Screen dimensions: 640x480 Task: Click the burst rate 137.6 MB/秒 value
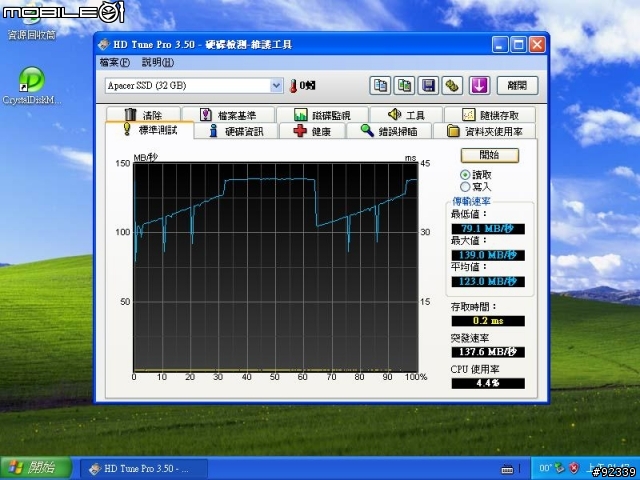pyautogui.click(x=488, y=352)
